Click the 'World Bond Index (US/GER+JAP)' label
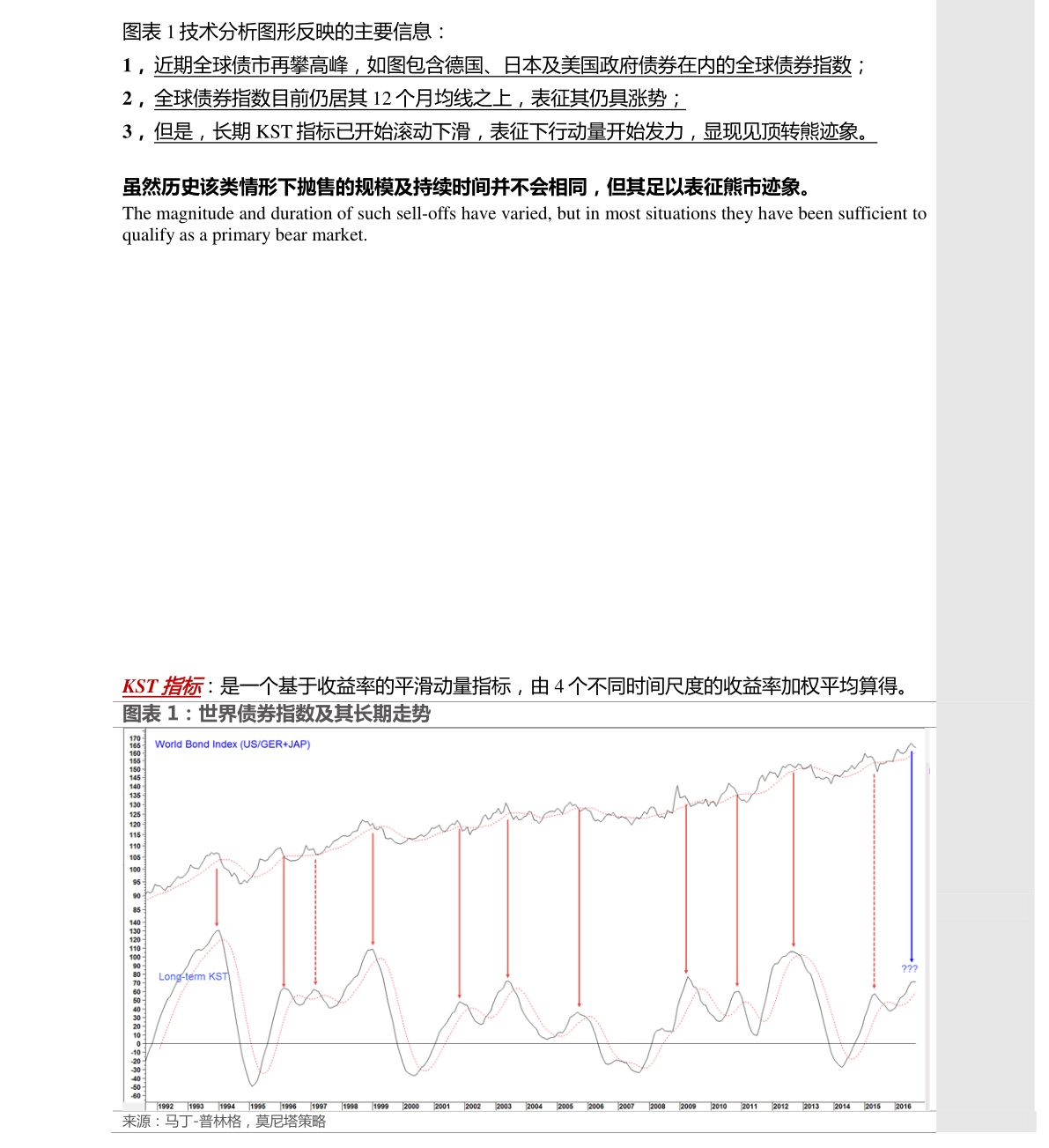1049x1148 pixels. pos(233,744)
